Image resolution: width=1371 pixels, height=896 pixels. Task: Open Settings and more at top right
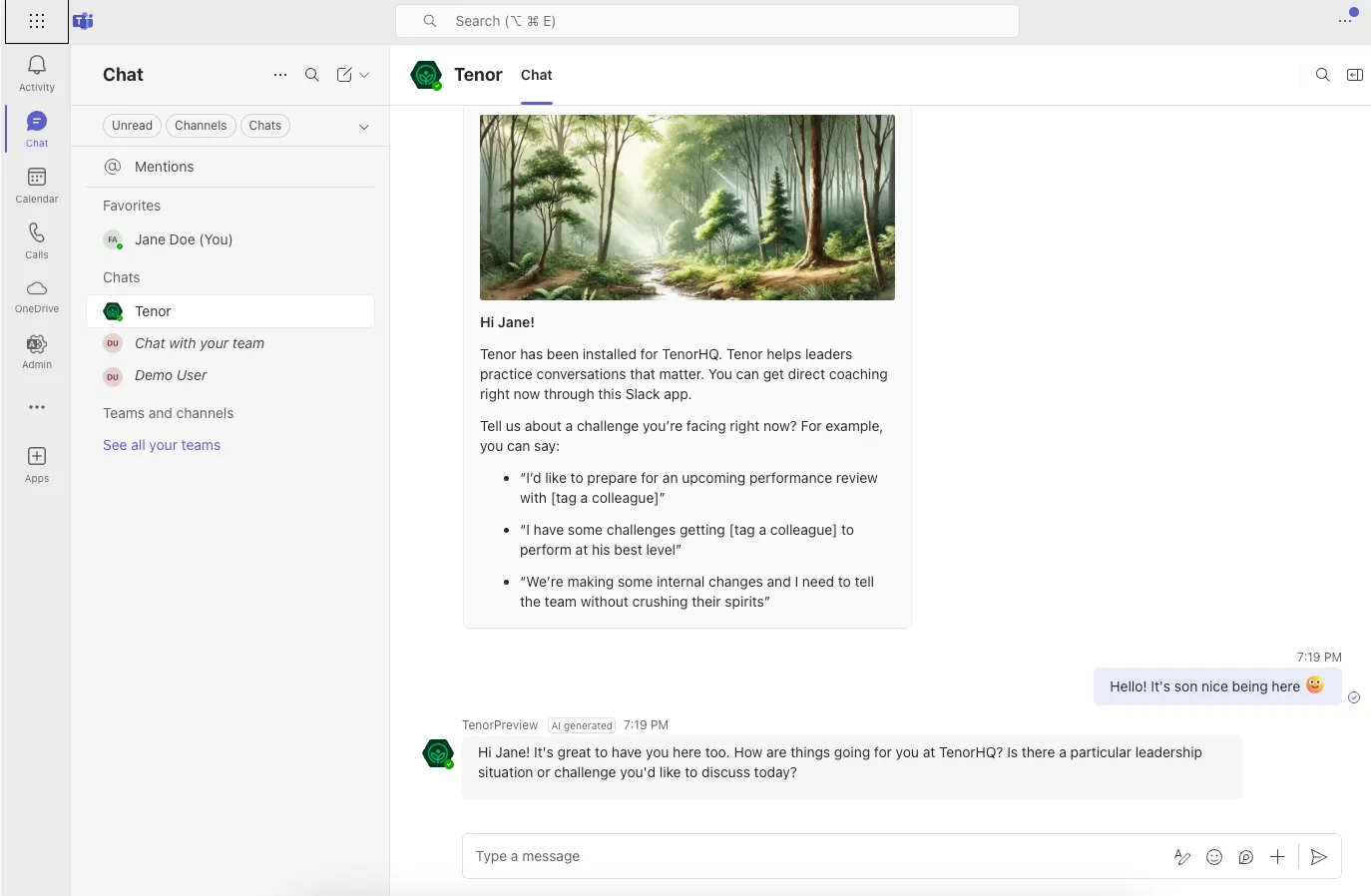[1346, 20]
